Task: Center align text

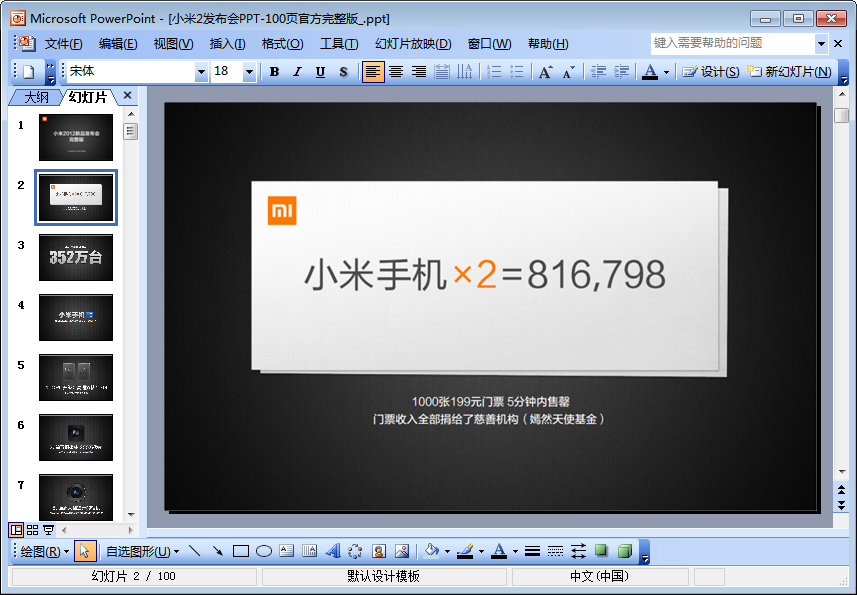Action: (396, 72)
